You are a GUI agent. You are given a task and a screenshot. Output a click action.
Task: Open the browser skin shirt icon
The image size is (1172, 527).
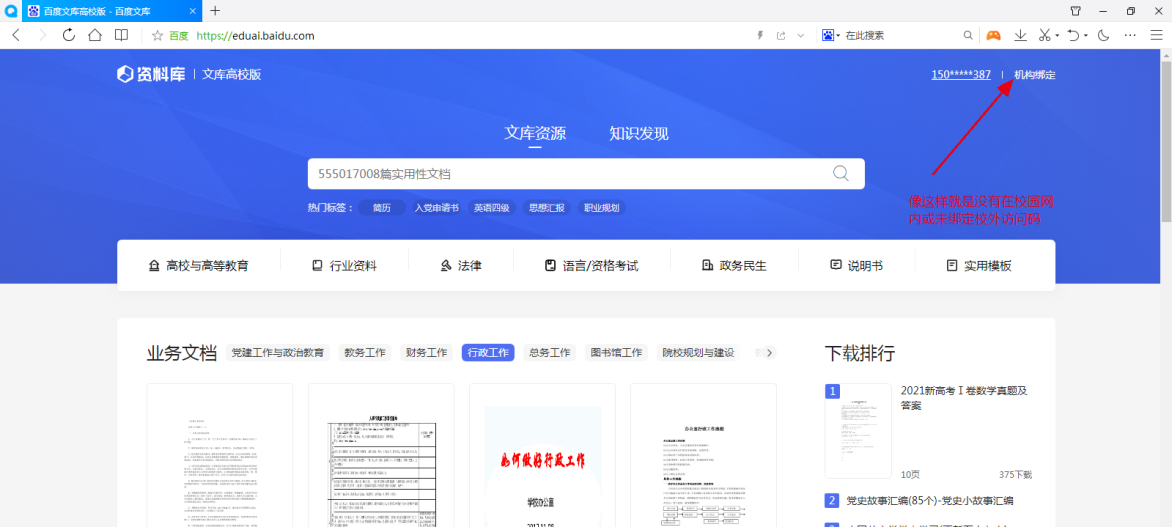[1076, 11]
